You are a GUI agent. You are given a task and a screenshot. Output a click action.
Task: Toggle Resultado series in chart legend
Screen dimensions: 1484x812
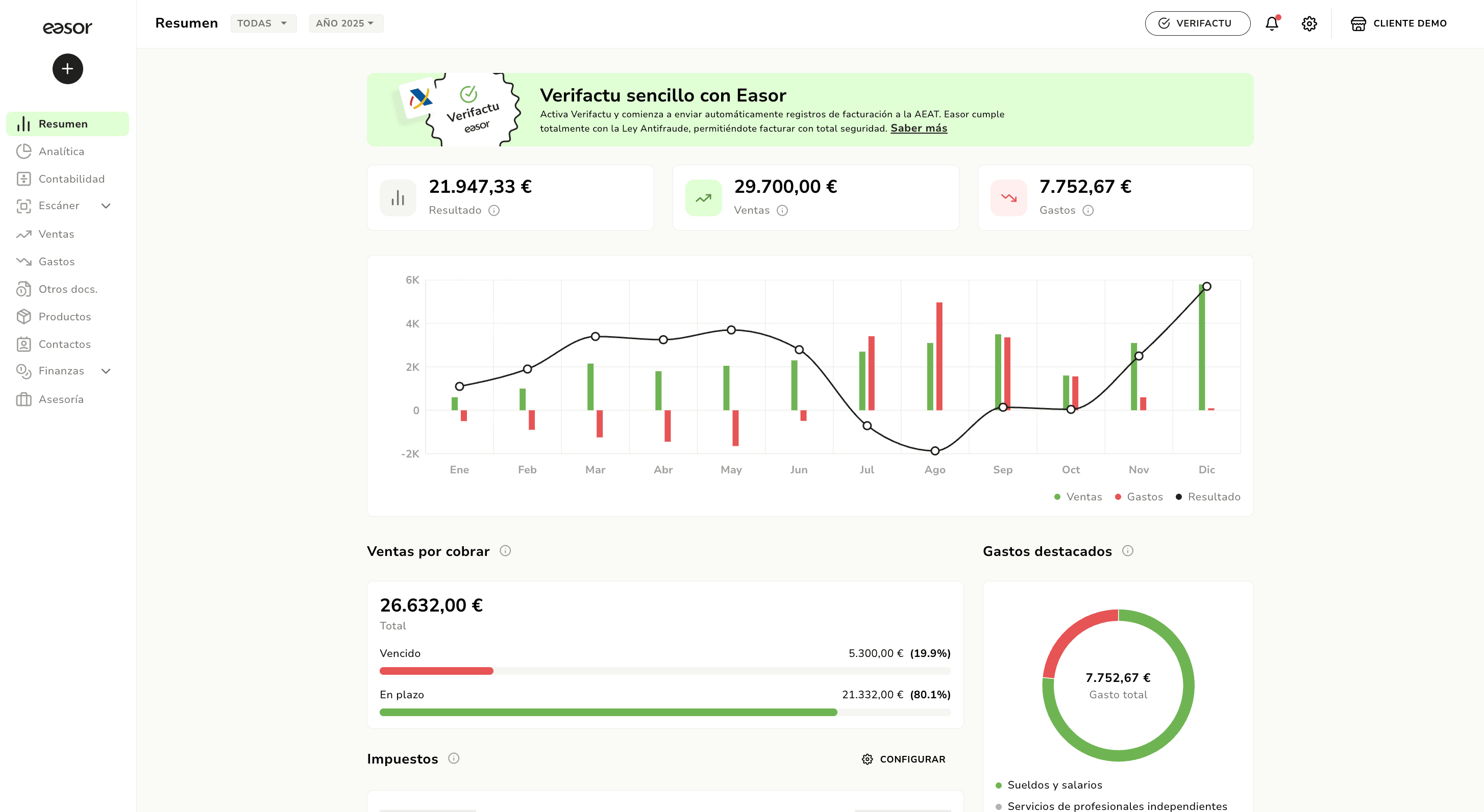(1208, 496)
